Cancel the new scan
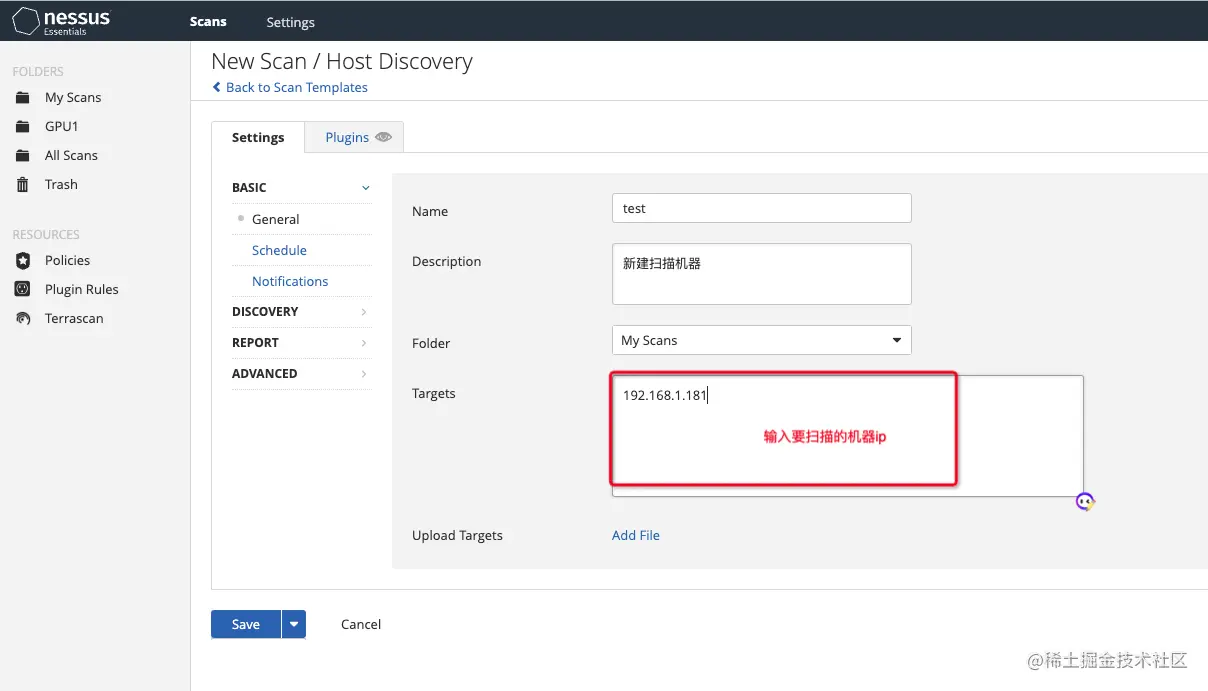The height and width of the screenshot is (691, 1208). point(361,624)
